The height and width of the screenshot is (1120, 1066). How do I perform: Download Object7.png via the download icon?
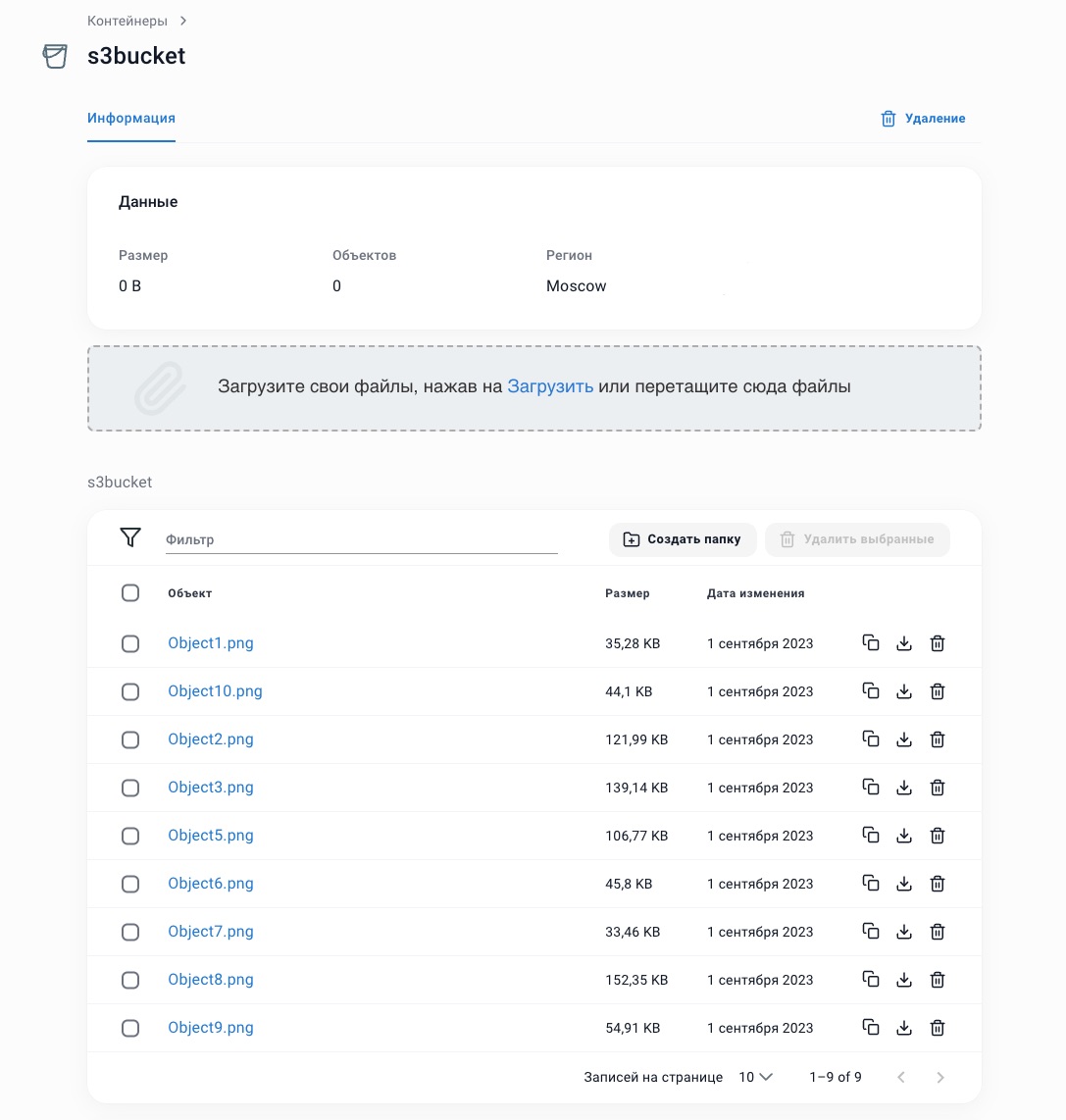click(x=904, y=932)
